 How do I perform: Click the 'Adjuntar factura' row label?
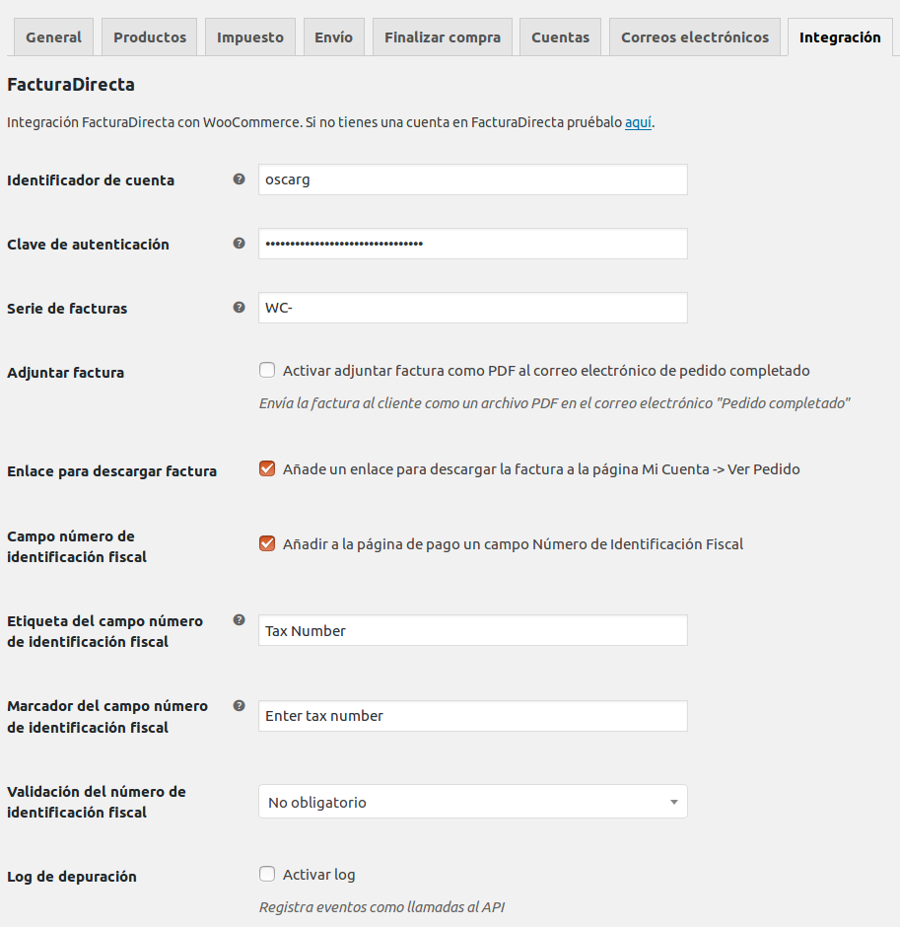coord(66,372)
